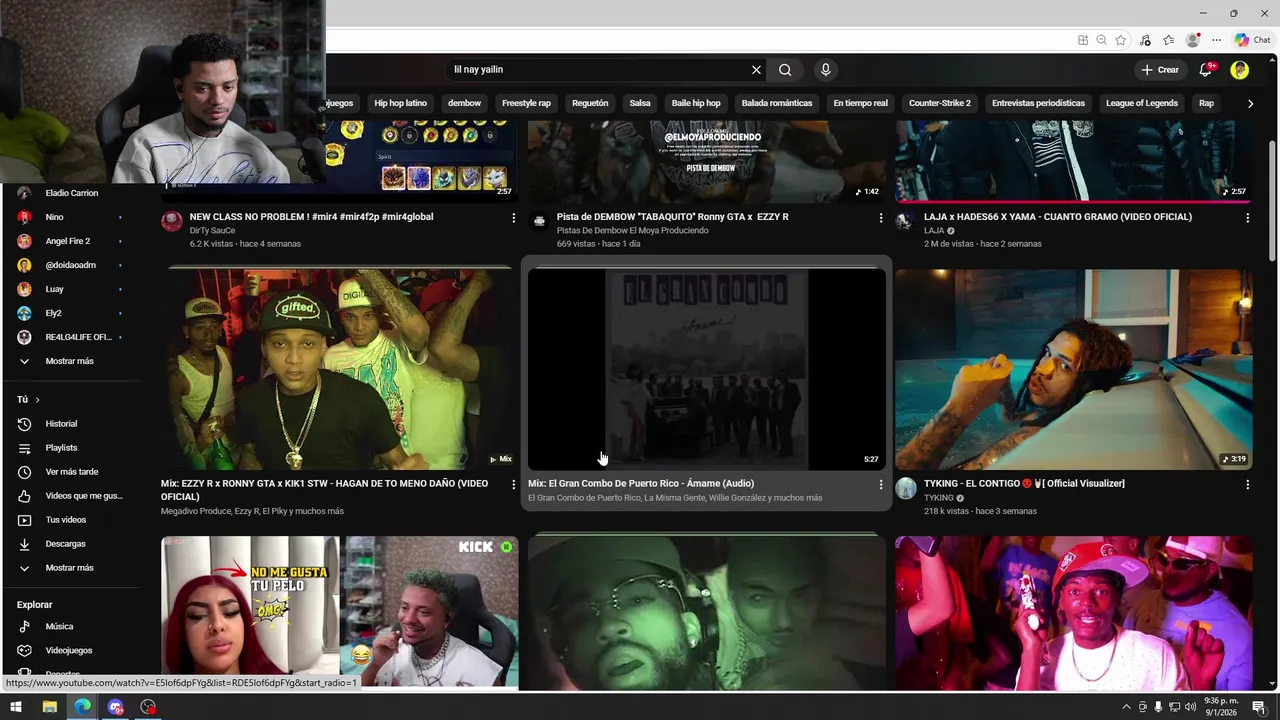This screenshot has width=1280, height=720.
Task: Open Edge settings and more menu
Action: 1216,40
